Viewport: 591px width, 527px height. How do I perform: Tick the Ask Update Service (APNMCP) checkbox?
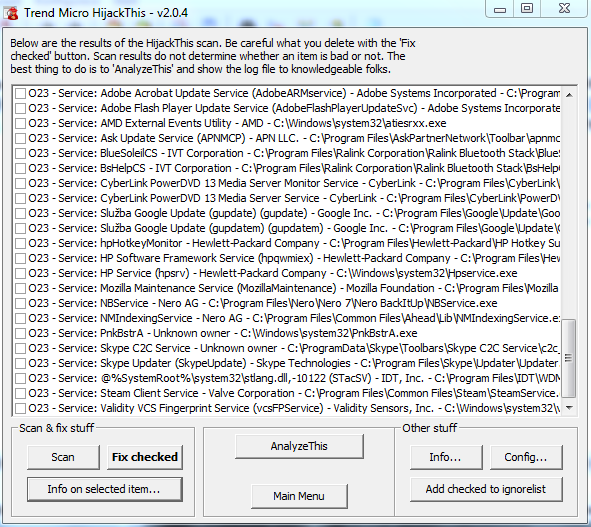click(20, 138)
